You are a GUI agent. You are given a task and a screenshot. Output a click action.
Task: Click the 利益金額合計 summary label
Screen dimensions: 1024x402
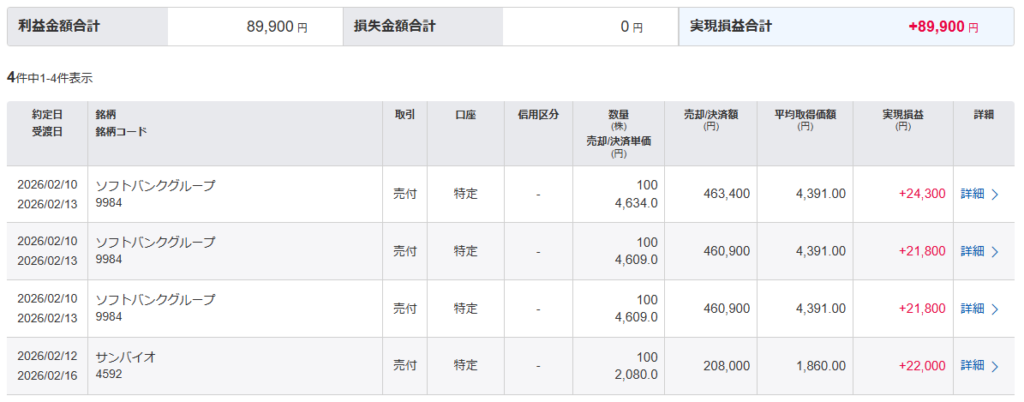59,27
